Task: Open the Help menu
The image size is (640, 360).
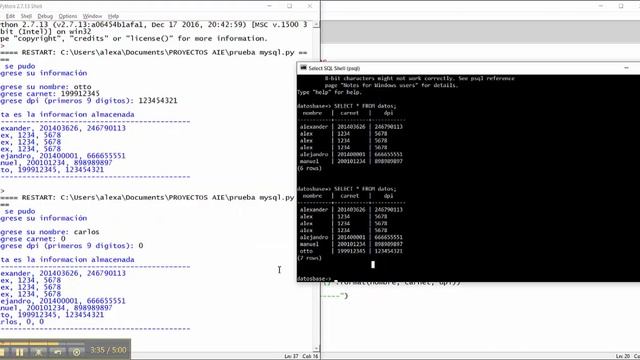Action: point(113,16)
